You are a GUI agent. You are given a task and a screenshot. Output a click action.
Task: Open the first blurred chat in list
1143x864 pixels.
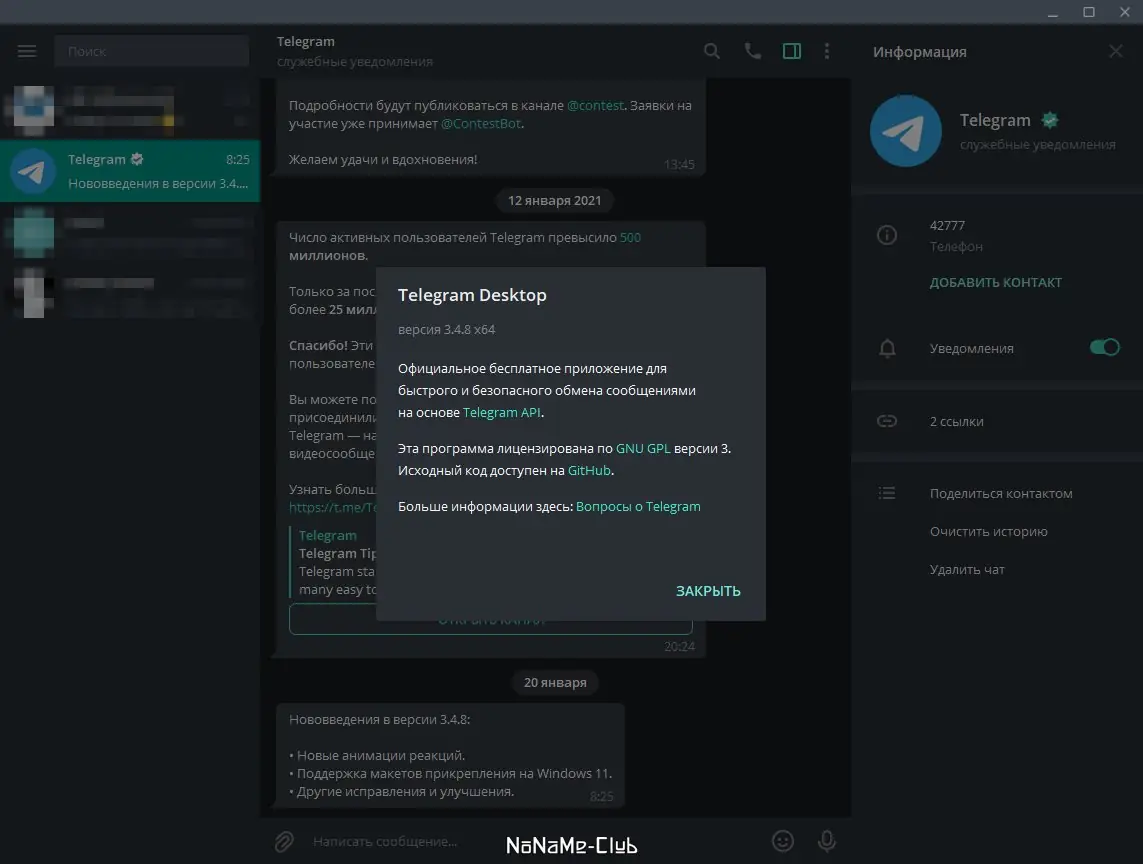(130, 109)
